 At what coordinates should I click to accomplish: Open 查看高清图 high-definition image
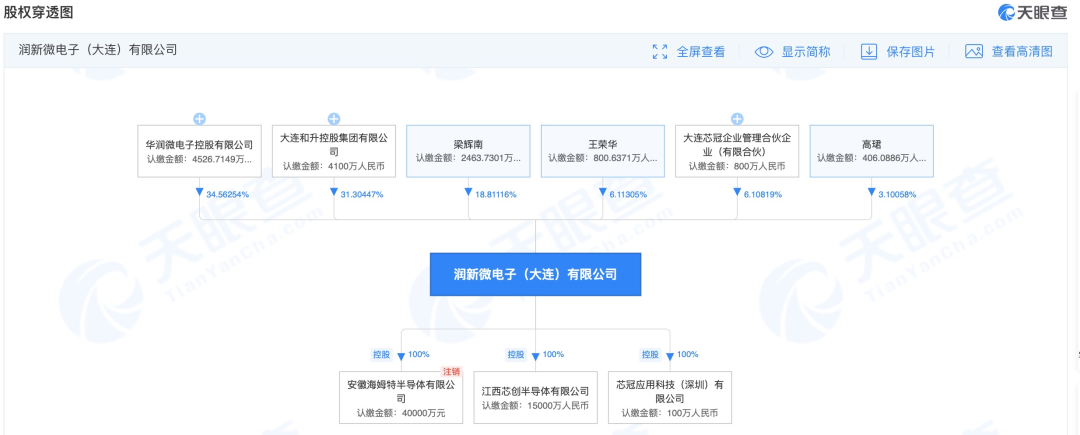tap(1022, 52)
